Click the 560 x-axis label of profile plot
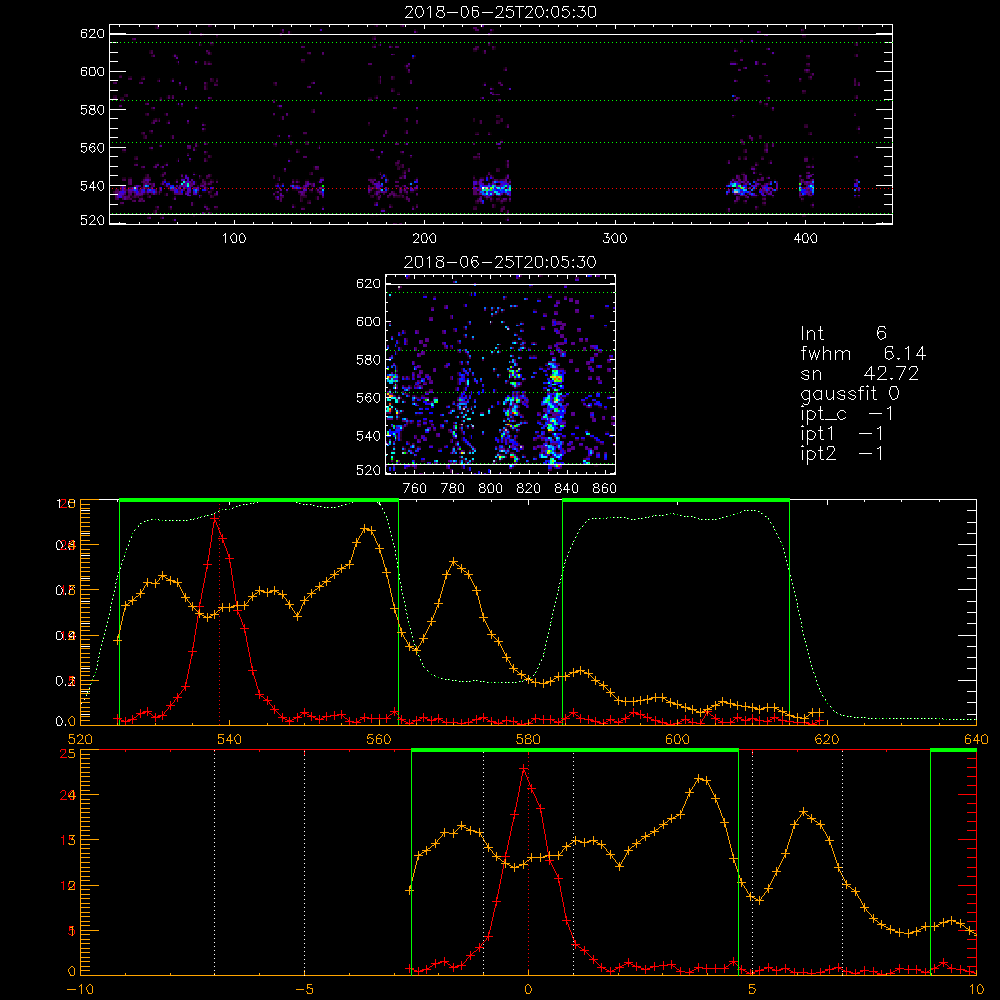 point(379,739)
